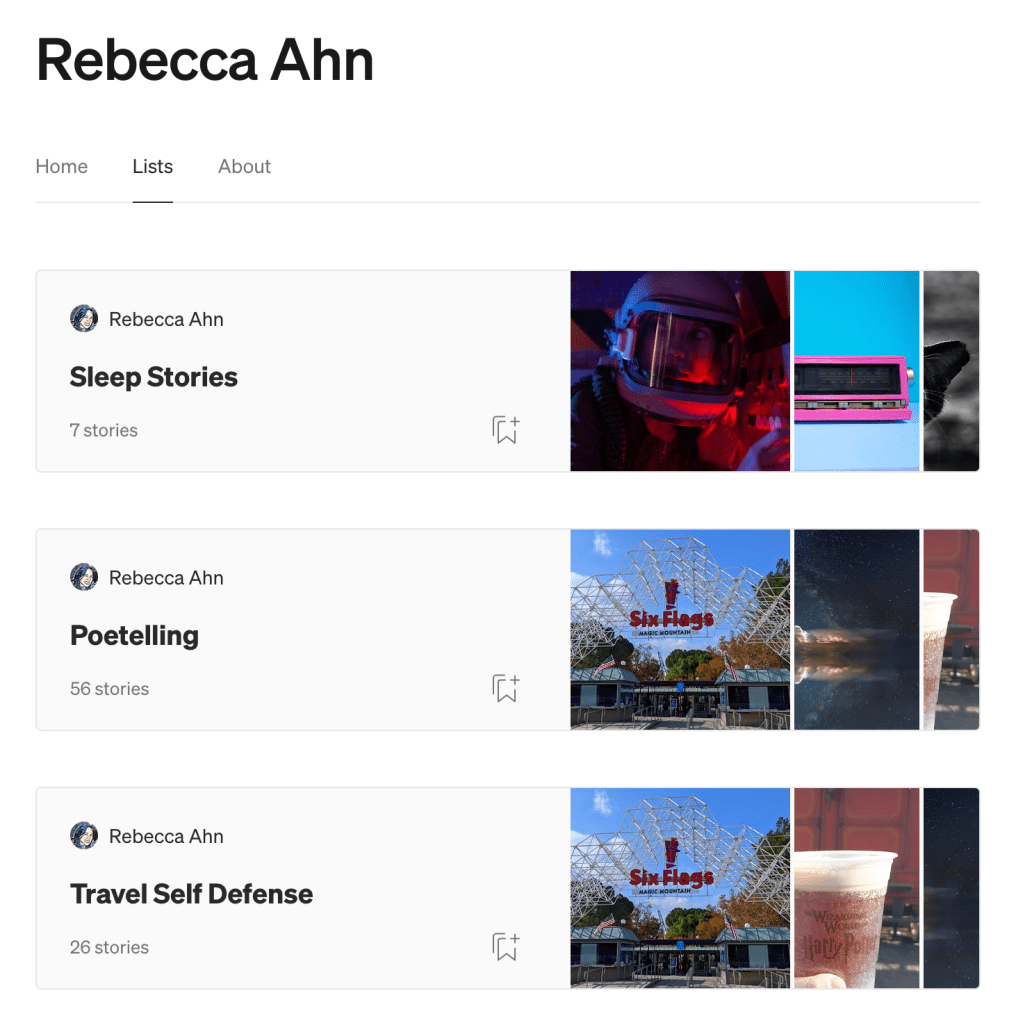Viewport: 1016px width, 1023px height.
Task: Click Six Flags thumbnail in Poetelling card
Action: 680,629
